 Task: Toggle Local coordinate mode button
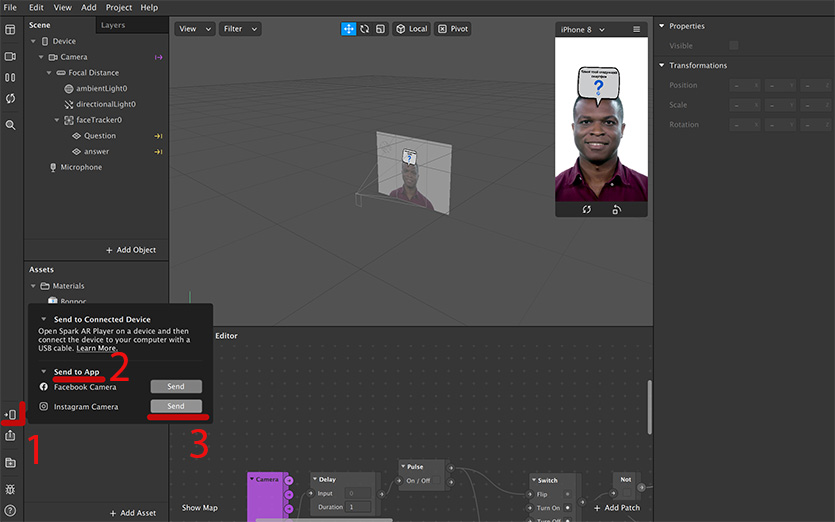point(411,29)
